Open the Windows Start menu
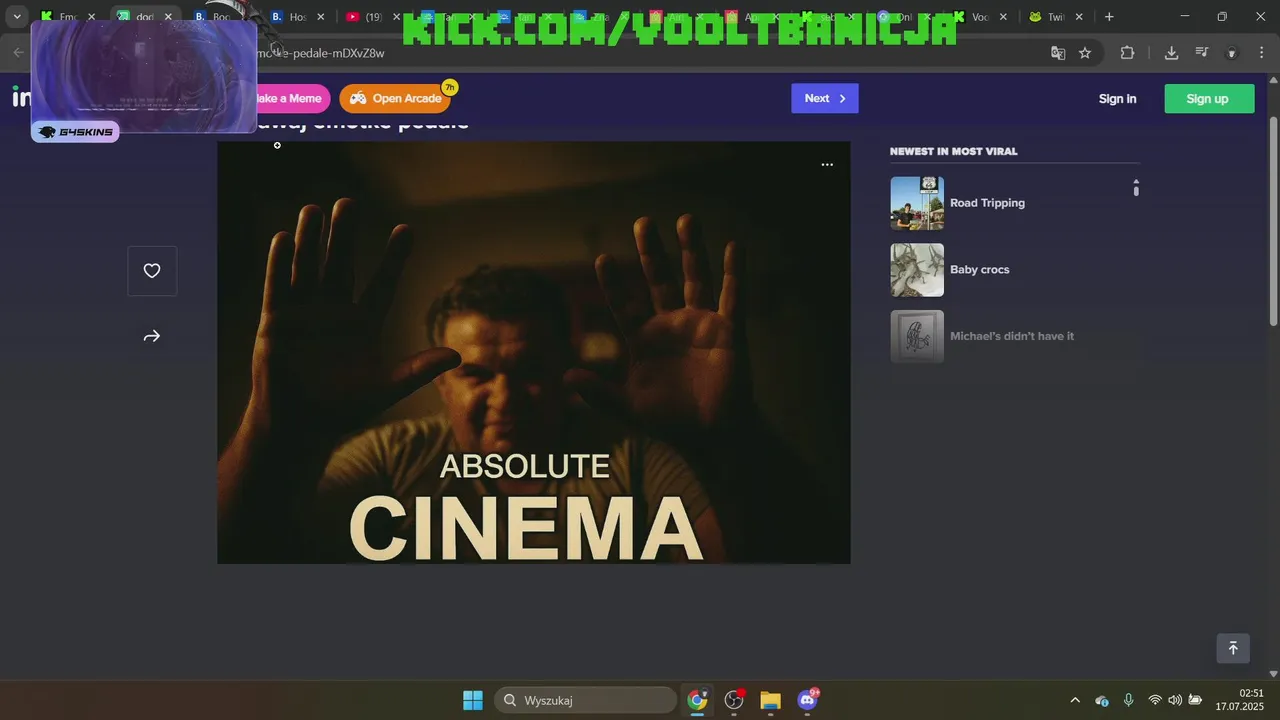1280x720 pixels. 473,700
